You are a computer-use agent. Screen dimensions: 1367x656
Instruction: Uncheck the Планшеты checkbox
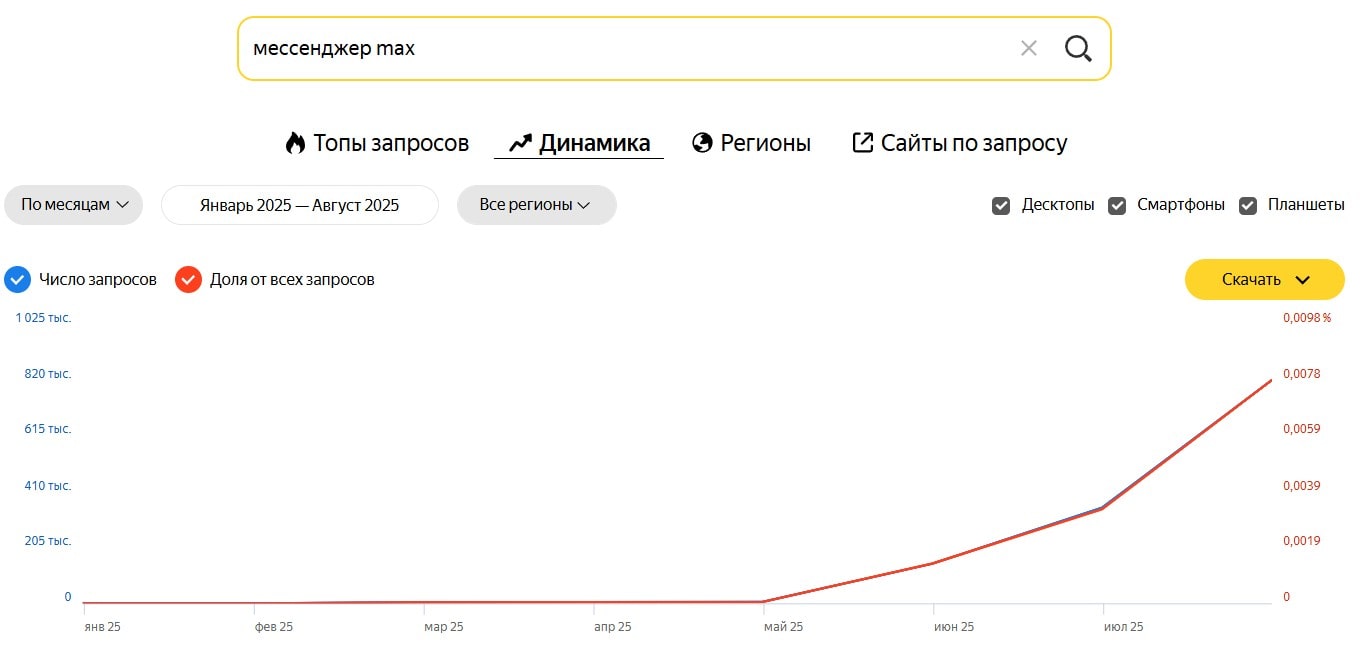[x=1248, y=206]
